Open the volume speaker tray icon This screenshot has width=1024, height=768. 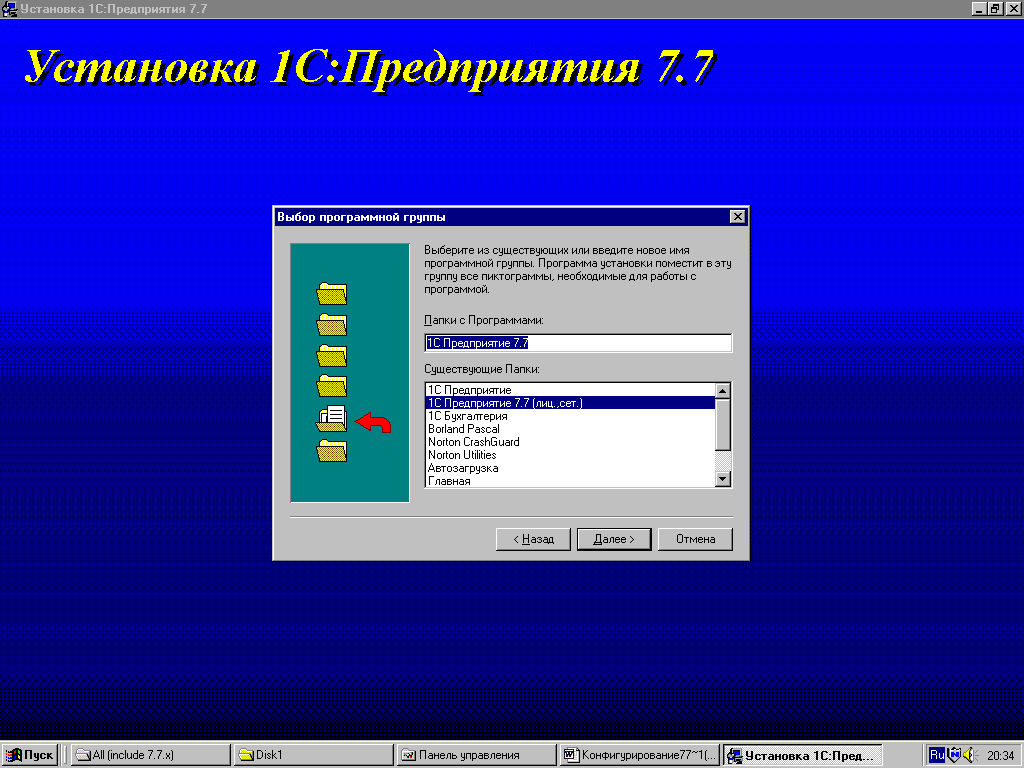969,755
